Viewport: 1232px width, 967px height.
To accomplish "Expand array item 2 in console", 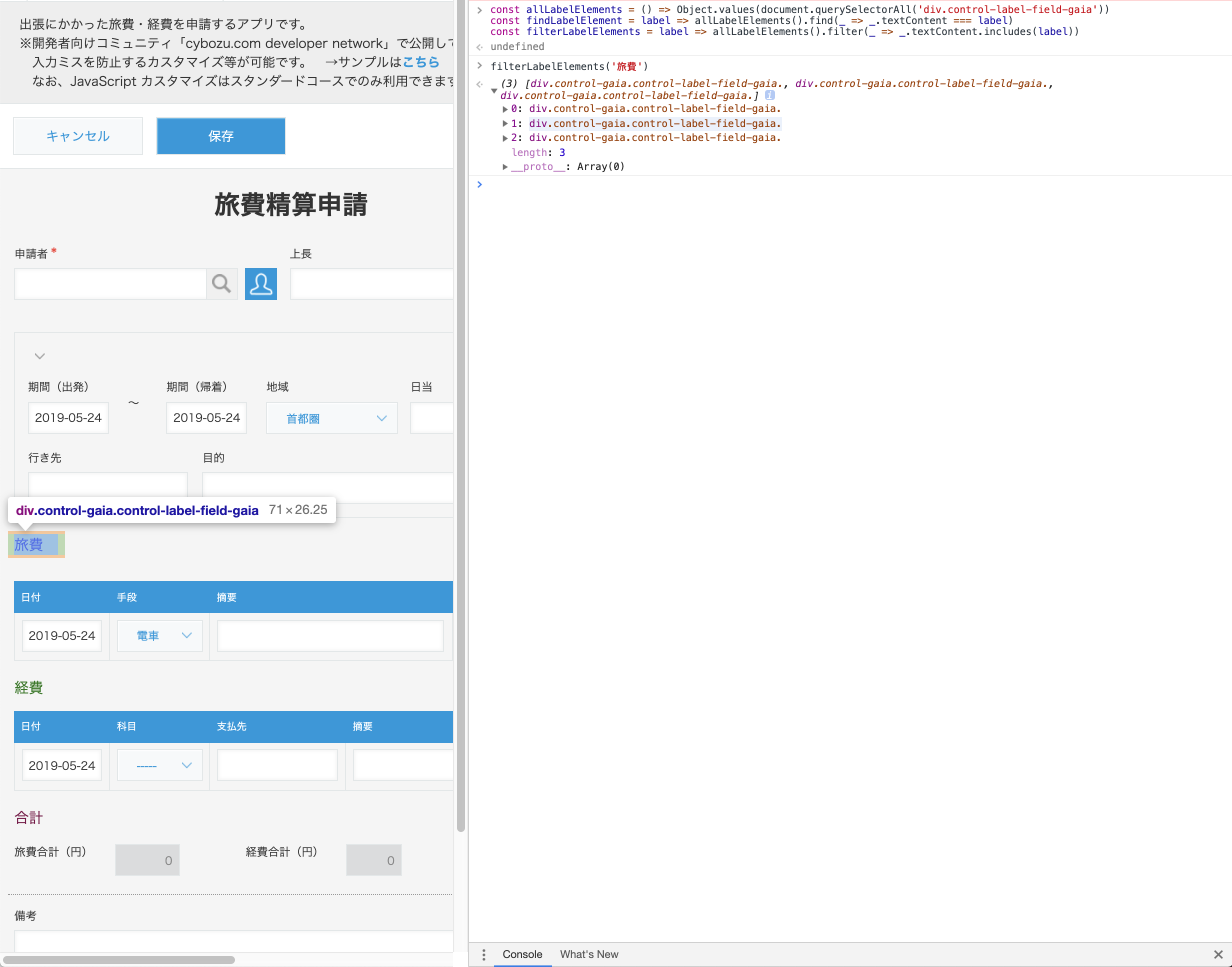I will [x=504, y=137].
